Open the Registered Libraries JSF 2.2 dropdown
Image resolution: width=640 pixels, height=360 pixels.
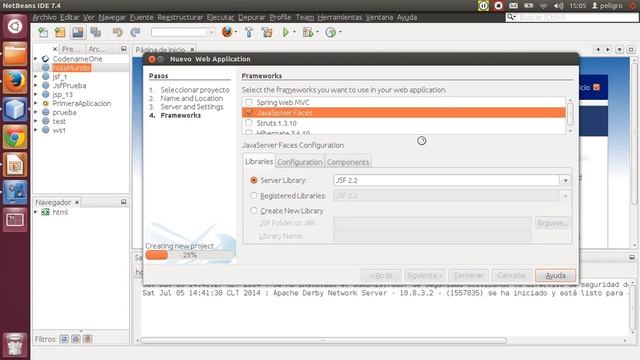[565, 196]
